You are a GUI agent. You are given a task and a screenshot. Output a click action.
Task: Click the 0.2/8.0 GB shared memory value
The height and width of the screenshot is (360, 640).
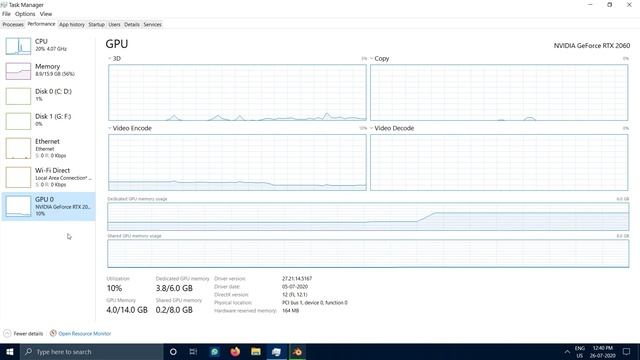click(174, 310)
